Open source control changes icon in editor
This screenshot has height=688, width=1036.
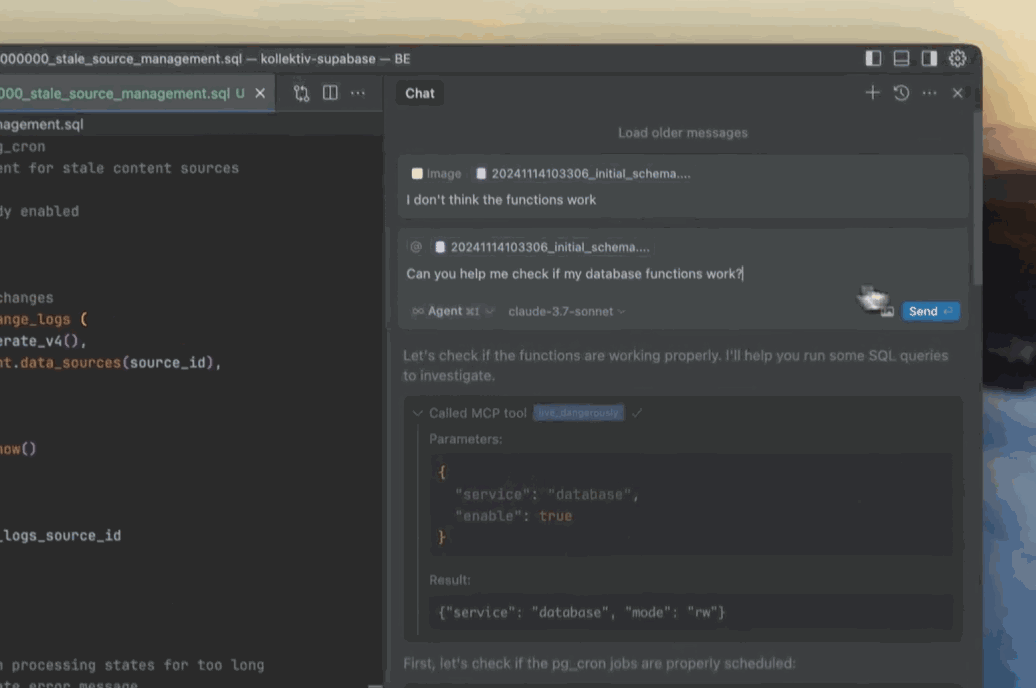[x=301, y=93]
